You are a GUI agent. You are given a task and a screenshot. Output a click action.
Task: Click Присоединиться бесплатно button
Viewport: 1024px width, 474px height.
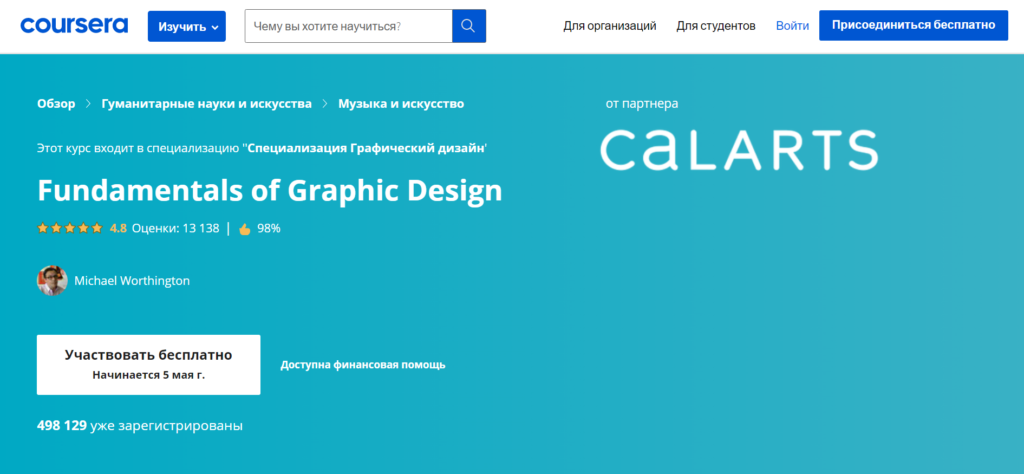[x=914, y=25]
